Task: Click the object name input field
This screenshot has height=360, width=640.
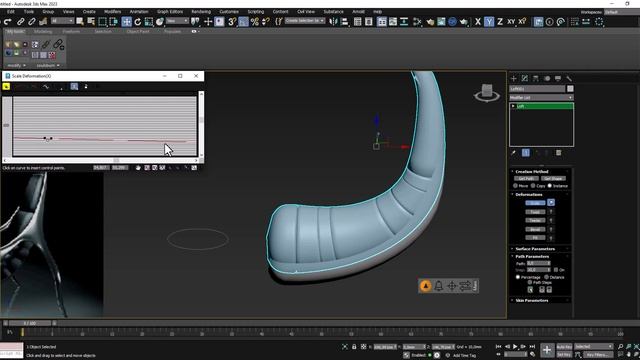Action: pyautogui.click(x=538, y=89)
